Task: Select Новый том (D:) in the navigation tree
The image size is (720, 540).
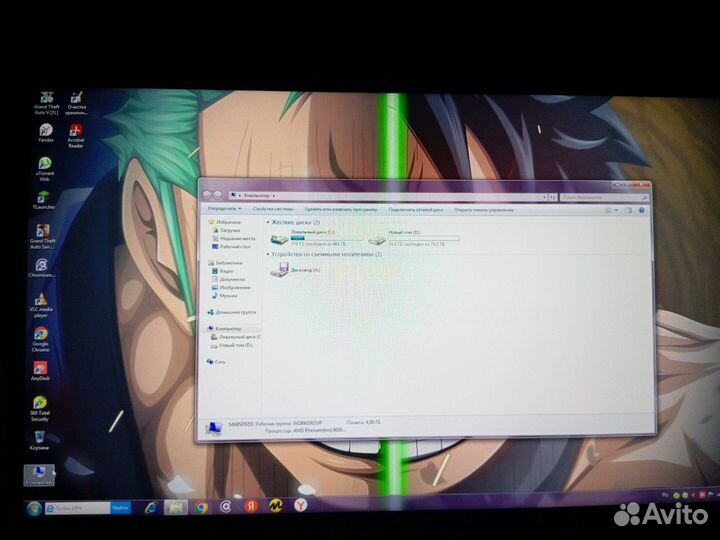Action: [x=231, y=345]
